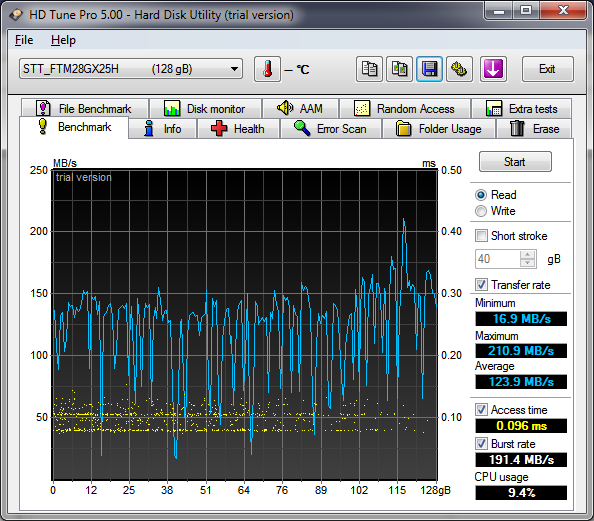Open the File menu
This screenshot has height=521, width=594.
click(24, 40)
